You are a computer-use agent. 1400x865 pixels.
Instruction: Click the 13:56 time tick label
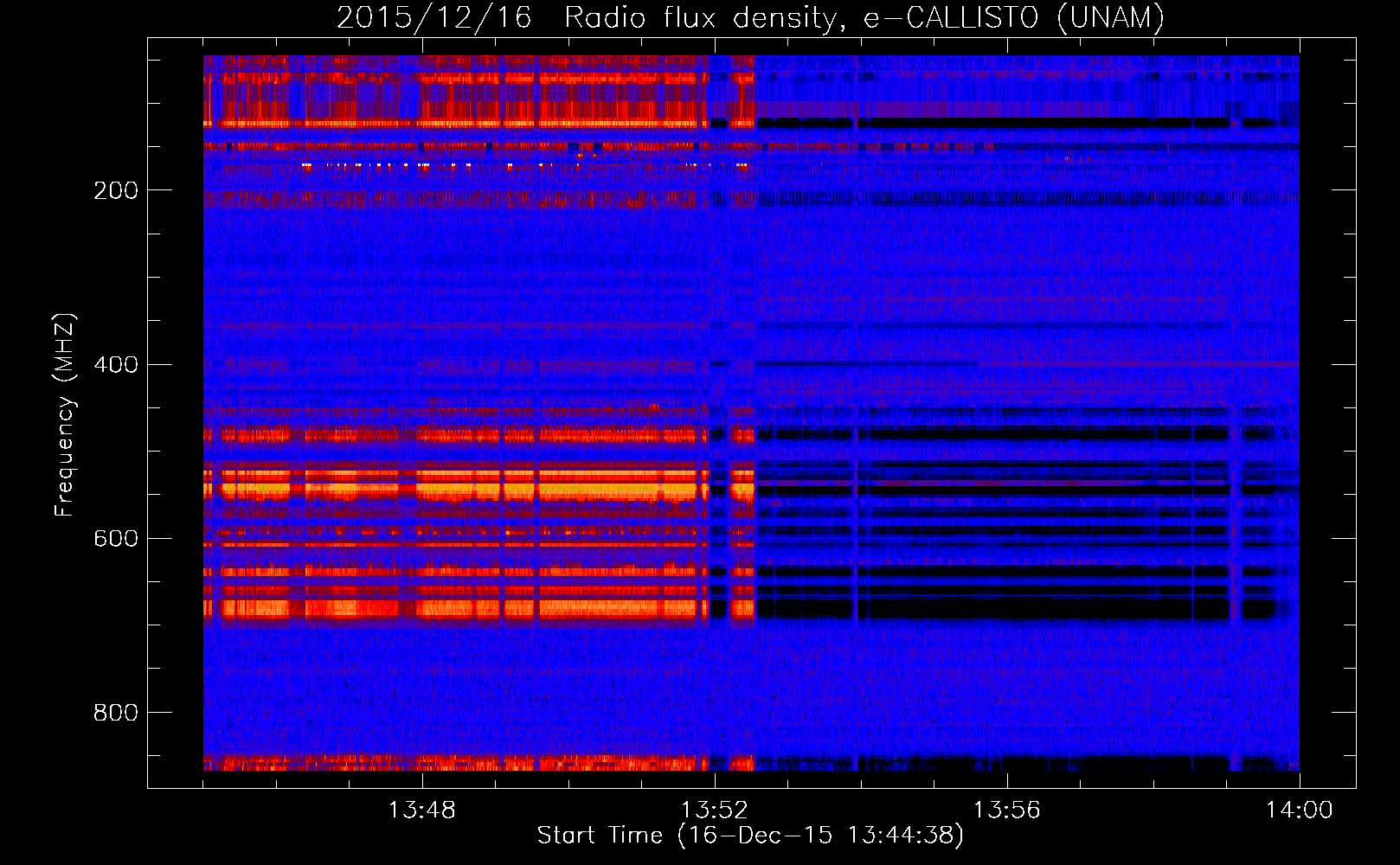click(1007, 811)
